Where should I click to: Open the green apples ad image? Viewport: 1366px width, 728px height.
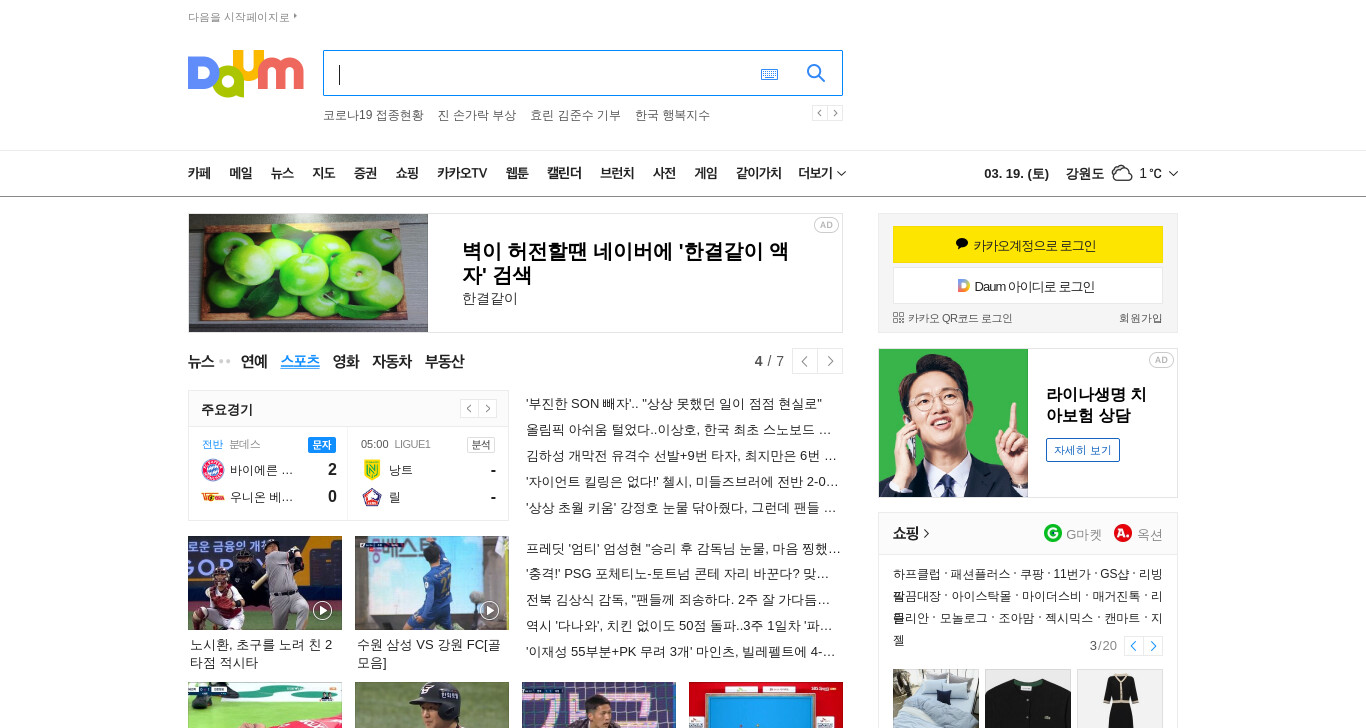click(x=308, y=273)
